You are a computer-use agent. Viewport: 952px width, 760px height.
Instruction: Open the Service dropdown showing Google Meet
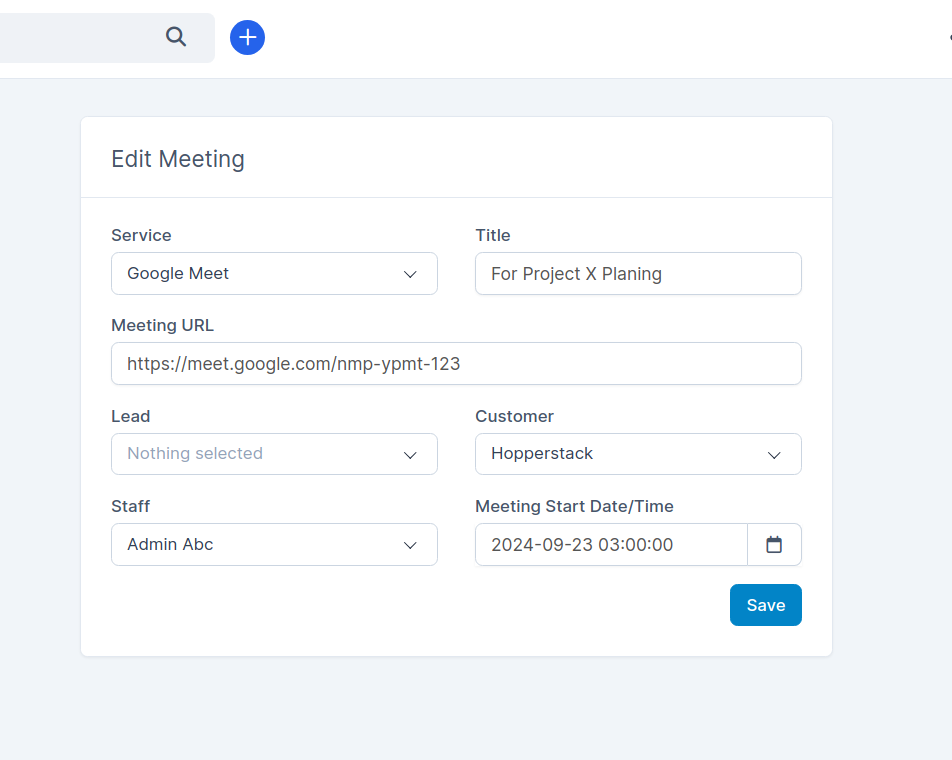click(274, 273)
